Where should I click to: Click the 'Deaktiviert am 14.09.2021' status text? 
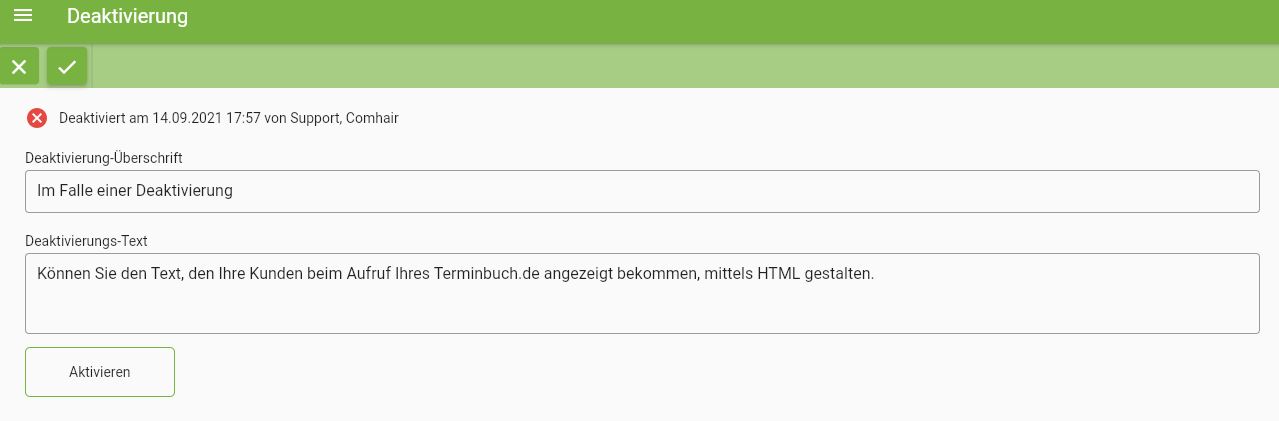[142, 118]
